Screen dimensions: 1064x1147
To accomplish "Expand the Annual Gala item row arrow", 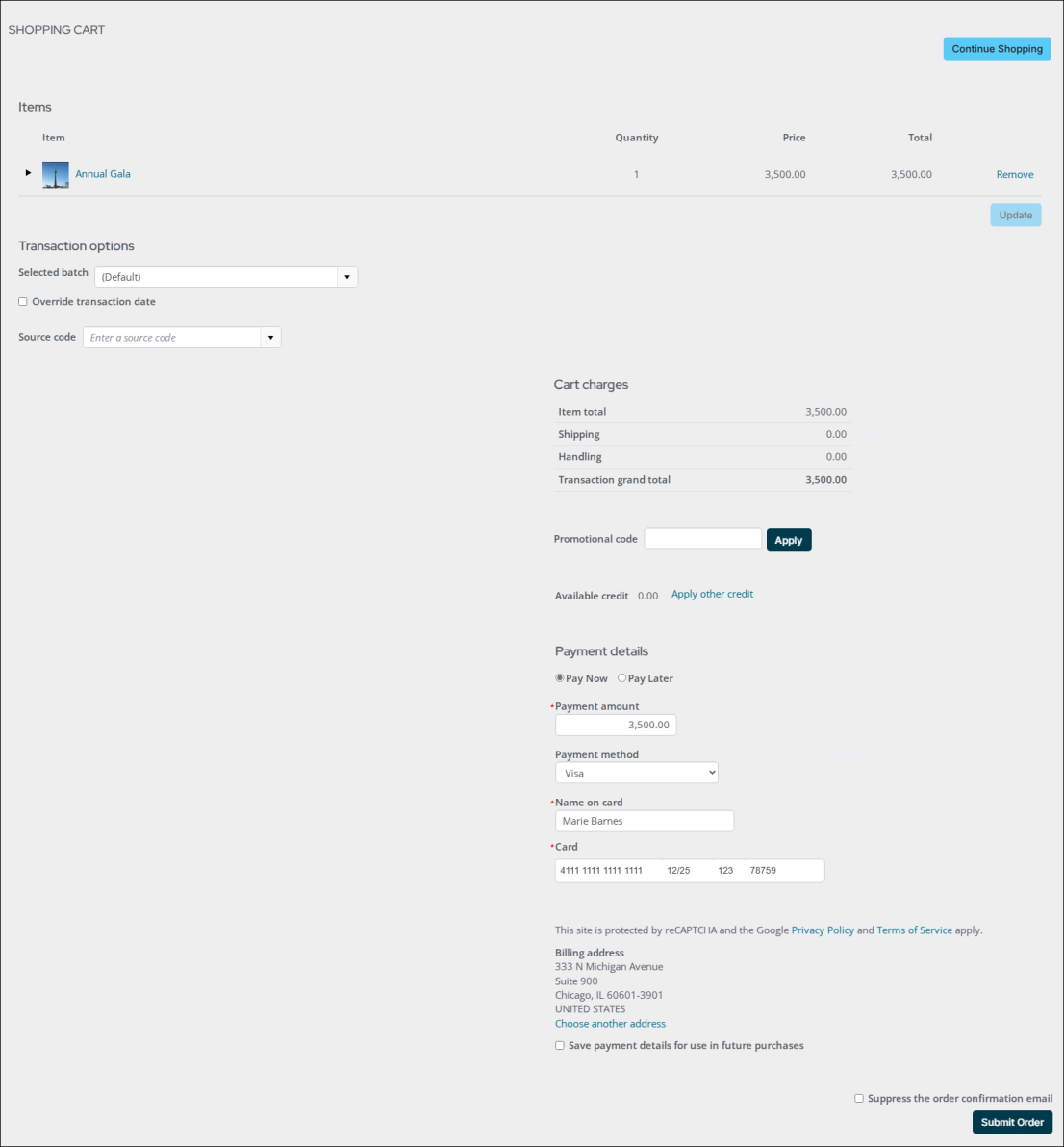I will point(28,173).
